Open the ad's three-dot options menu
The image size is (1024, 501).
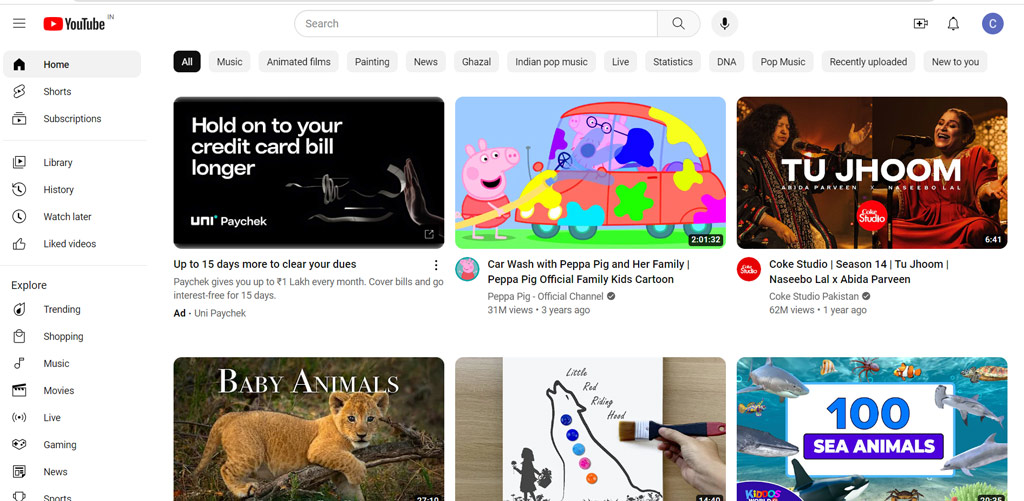(436, 265)
